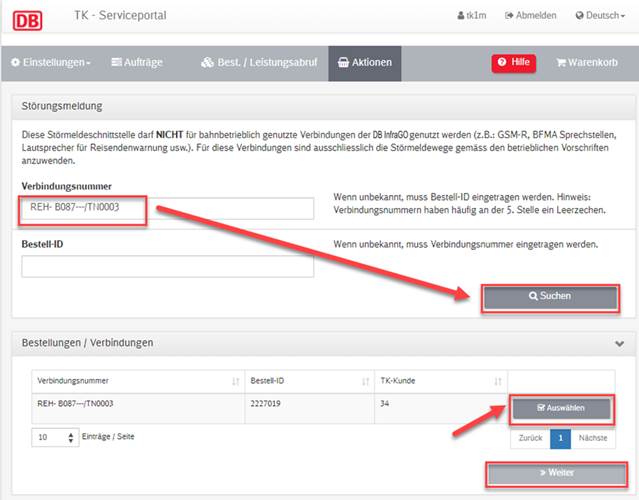Open Best. / Leistungsabruf menu item
The width and height of the screenshot is (639, 500).
click(259, 62)
